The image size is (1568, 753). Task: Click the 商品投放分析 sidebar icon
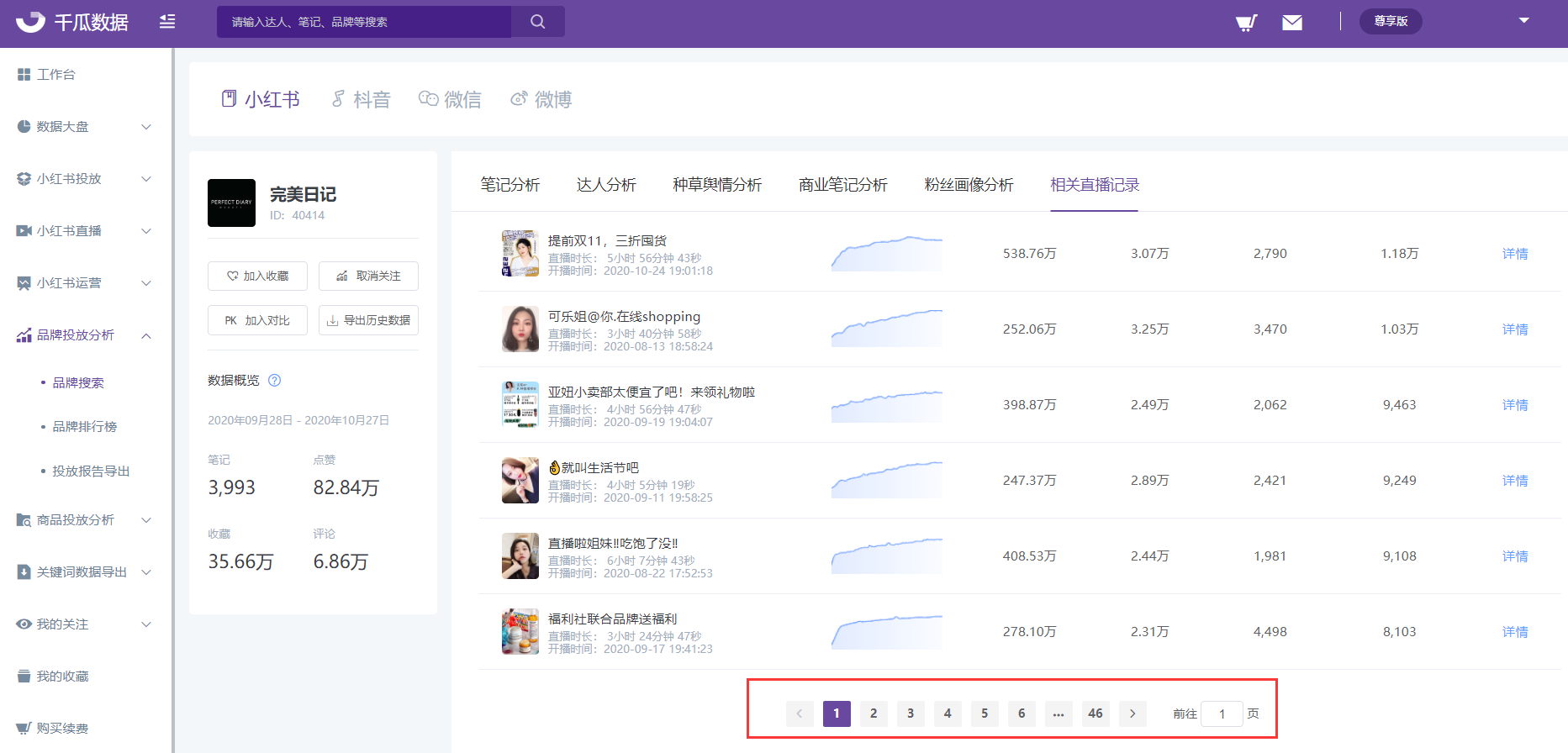(x=24, y=520)
